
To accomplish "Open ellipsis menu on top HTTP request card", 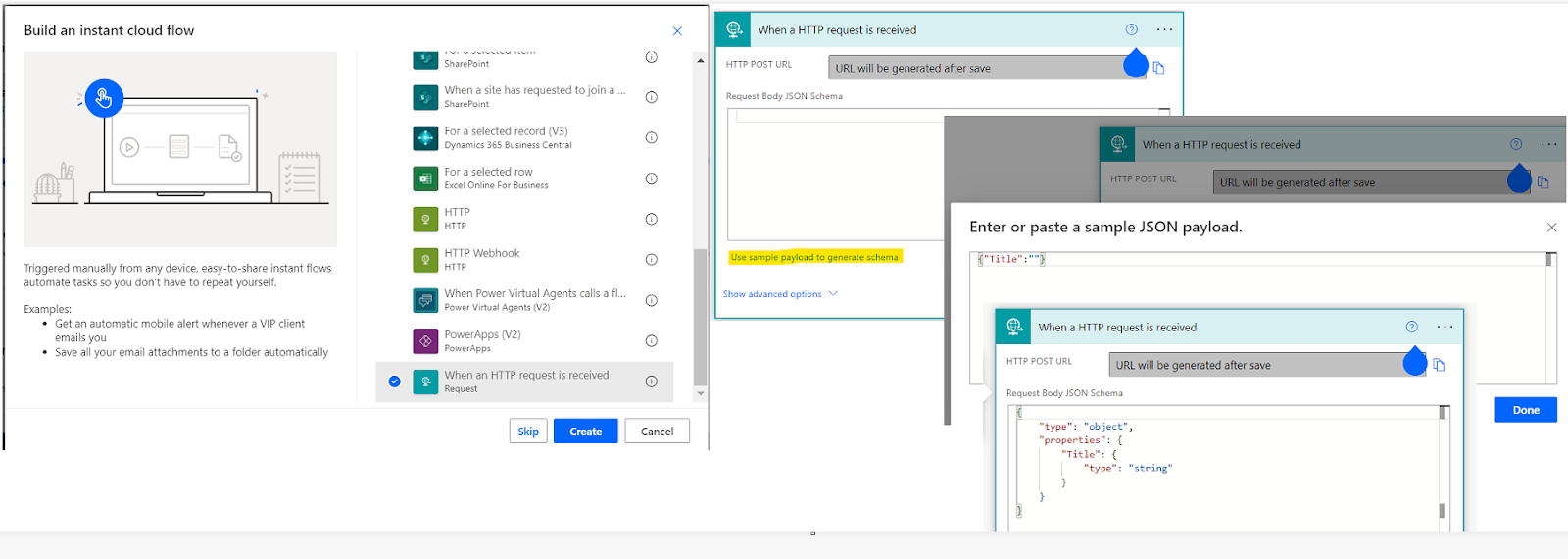I will (x=1164, y=29).
